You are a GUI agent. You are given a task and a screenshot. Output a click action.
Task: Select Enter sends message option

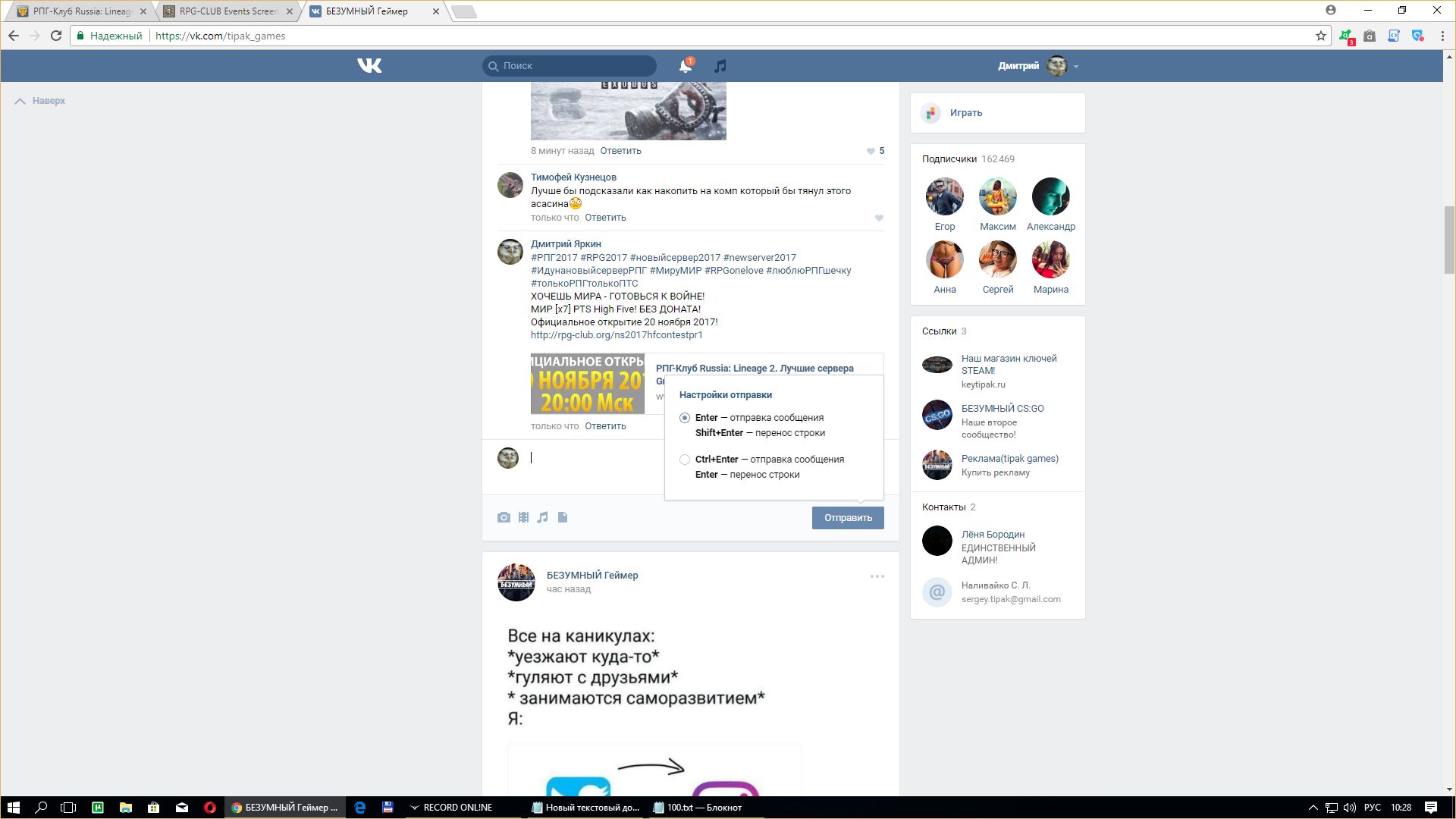[685, 418]
